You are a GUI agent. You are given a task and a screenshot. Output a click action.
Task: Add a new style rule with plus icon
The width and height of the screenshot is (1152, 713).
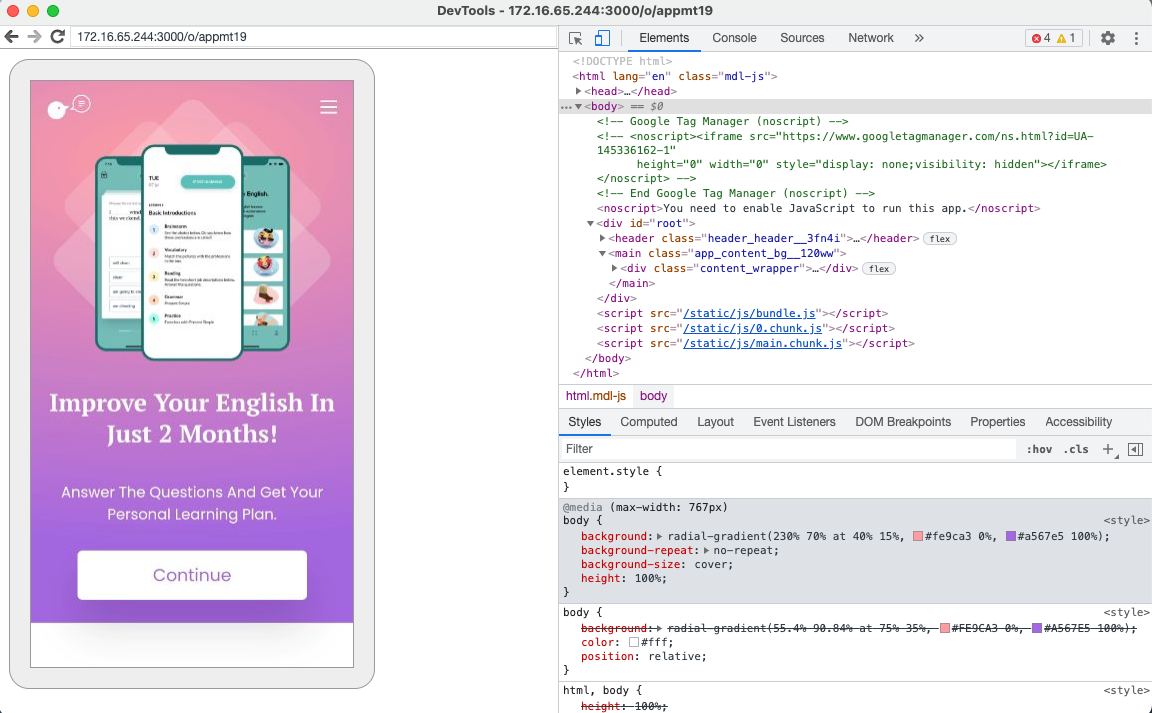click(1108, 449)
